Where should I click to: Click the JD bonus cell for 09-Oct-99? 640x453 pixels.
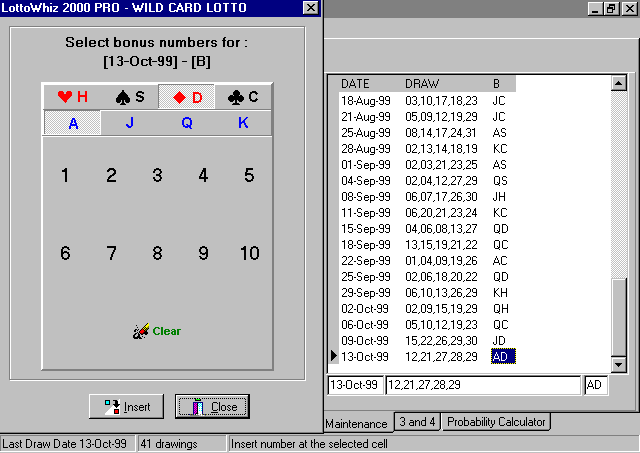[x=499, y=341]
